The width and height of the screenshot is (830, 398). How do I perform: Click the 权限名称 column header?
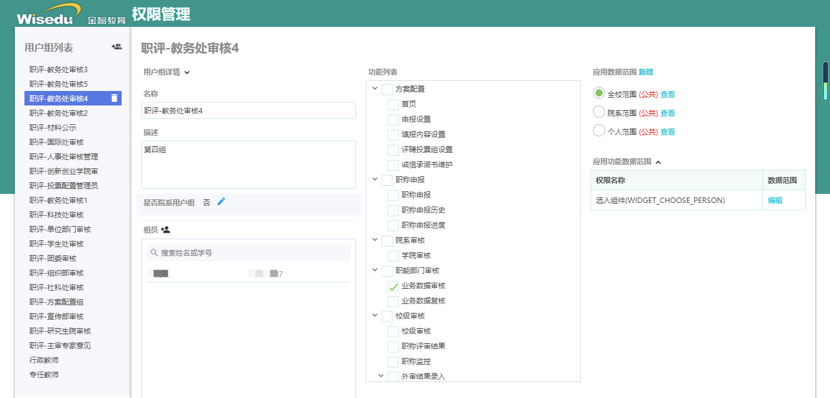point(676,180)
